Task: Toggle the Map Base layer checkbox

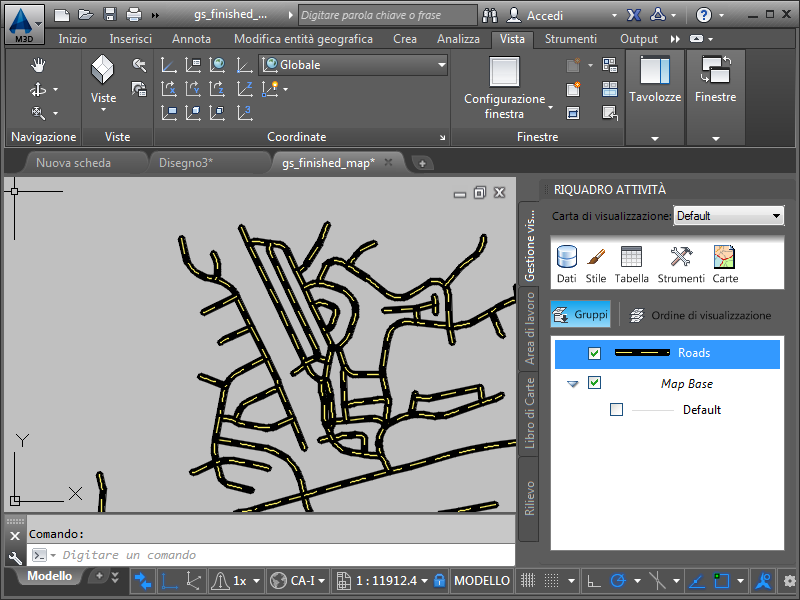Action: coord(595,383)
